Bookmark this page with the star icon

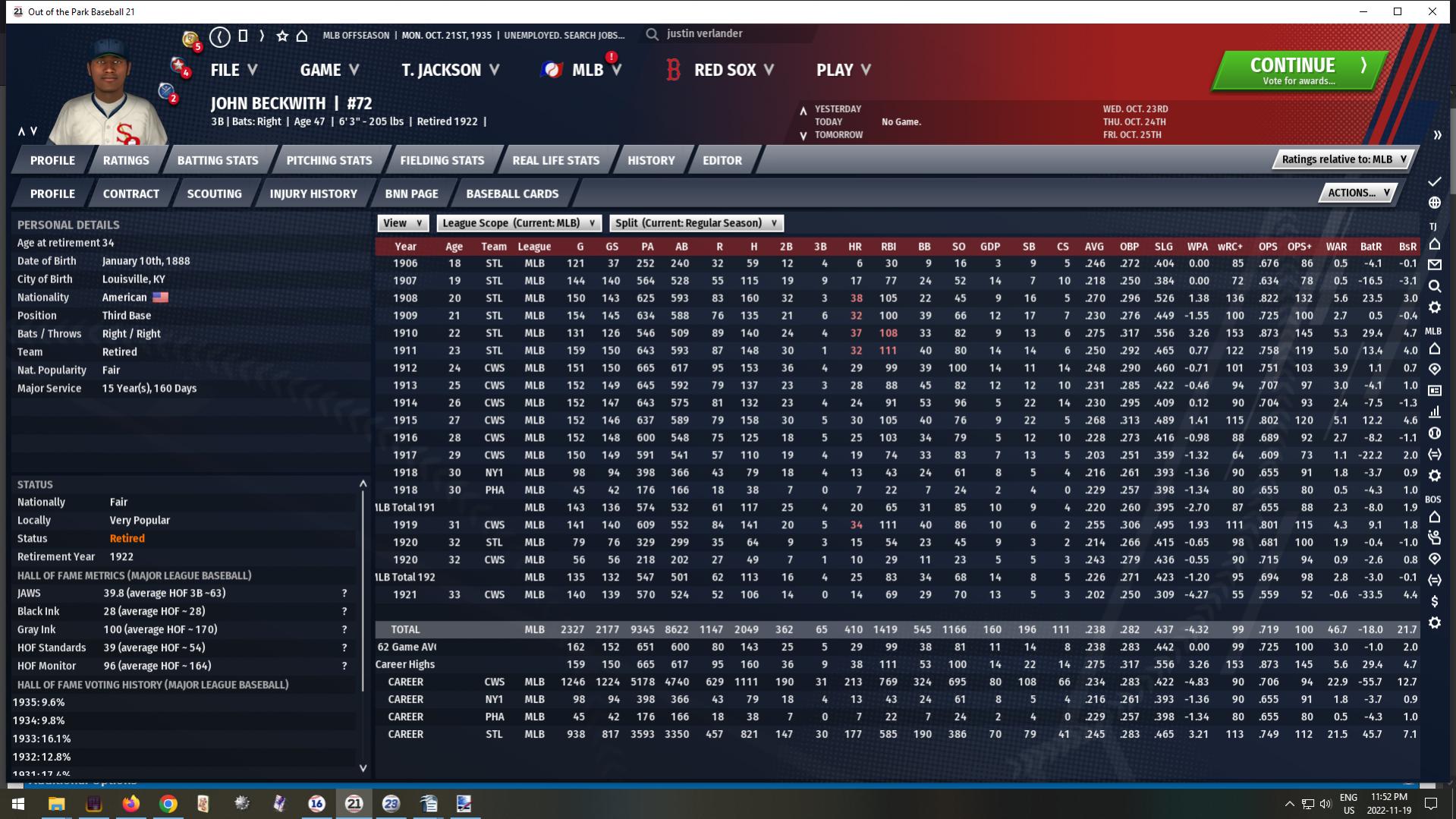point(282,36)
